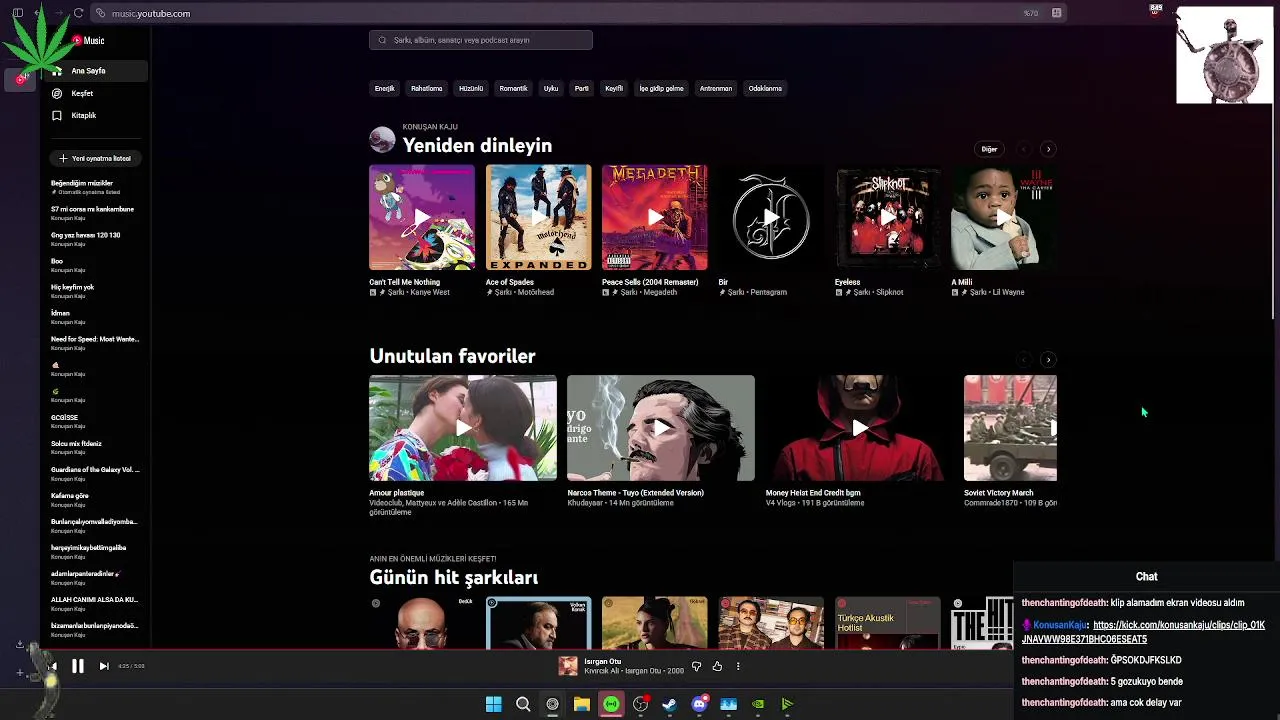The width and height of the screenshot is (1280, 720).
Task: Select the Uyku mood chip
Action: [551, 88]
